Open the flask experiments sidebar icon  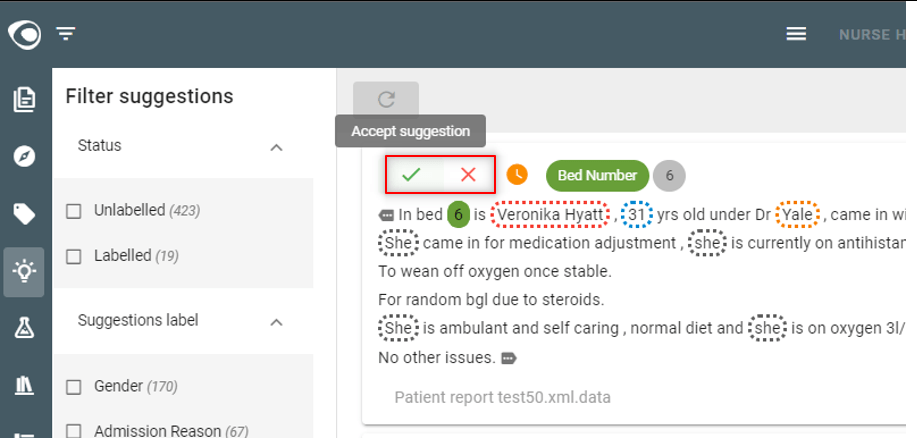tap(24, 328)
